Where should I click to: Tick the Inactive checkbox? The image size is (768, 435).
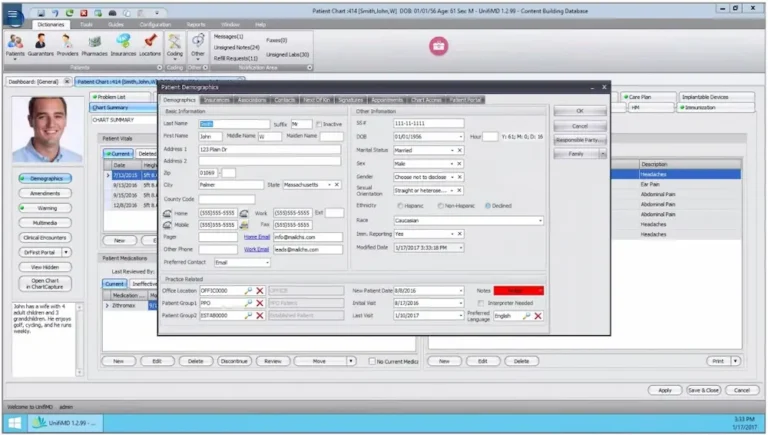point(319,124)
